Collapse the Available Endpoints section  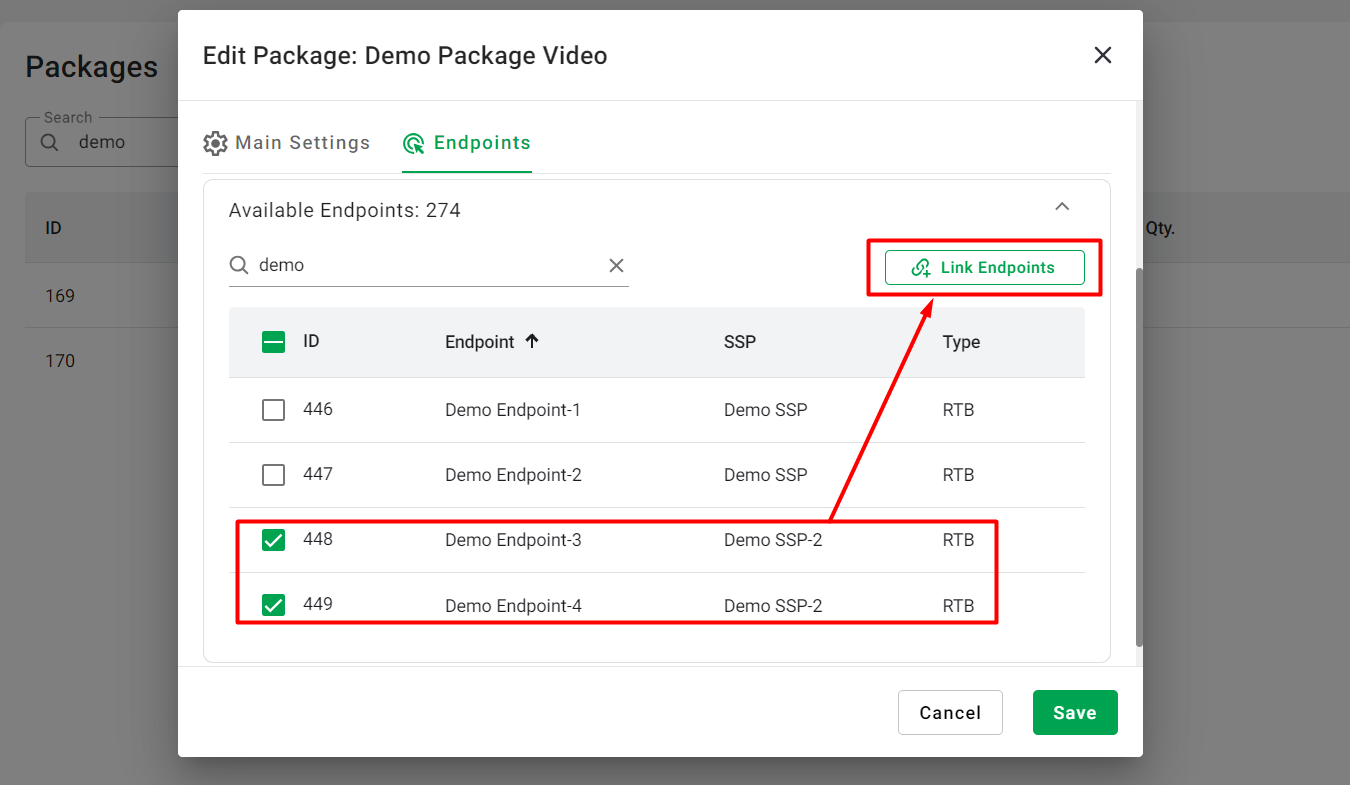(x=1062, y=207)
